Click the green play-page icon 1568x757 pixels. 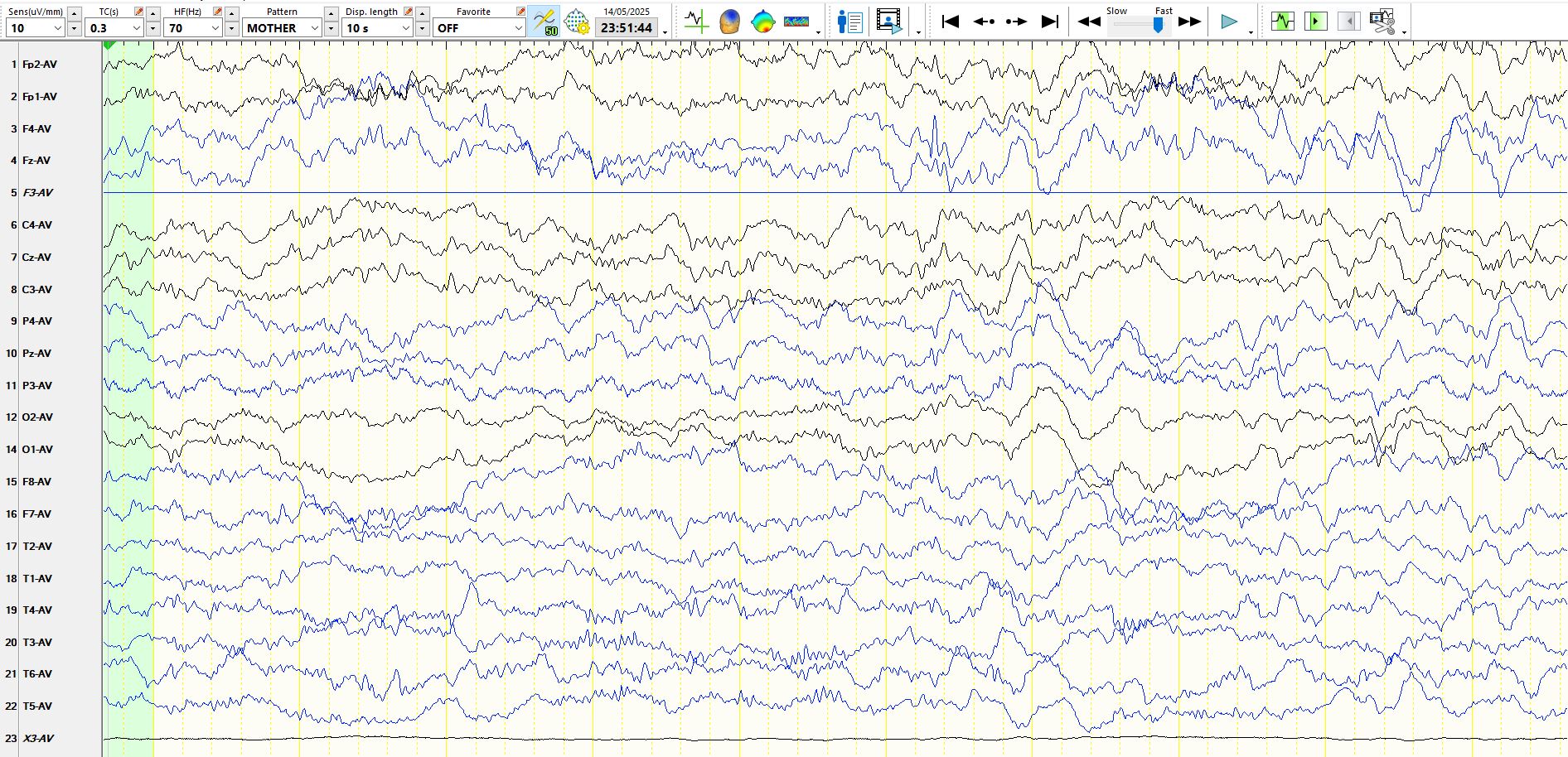[1316, 22]
